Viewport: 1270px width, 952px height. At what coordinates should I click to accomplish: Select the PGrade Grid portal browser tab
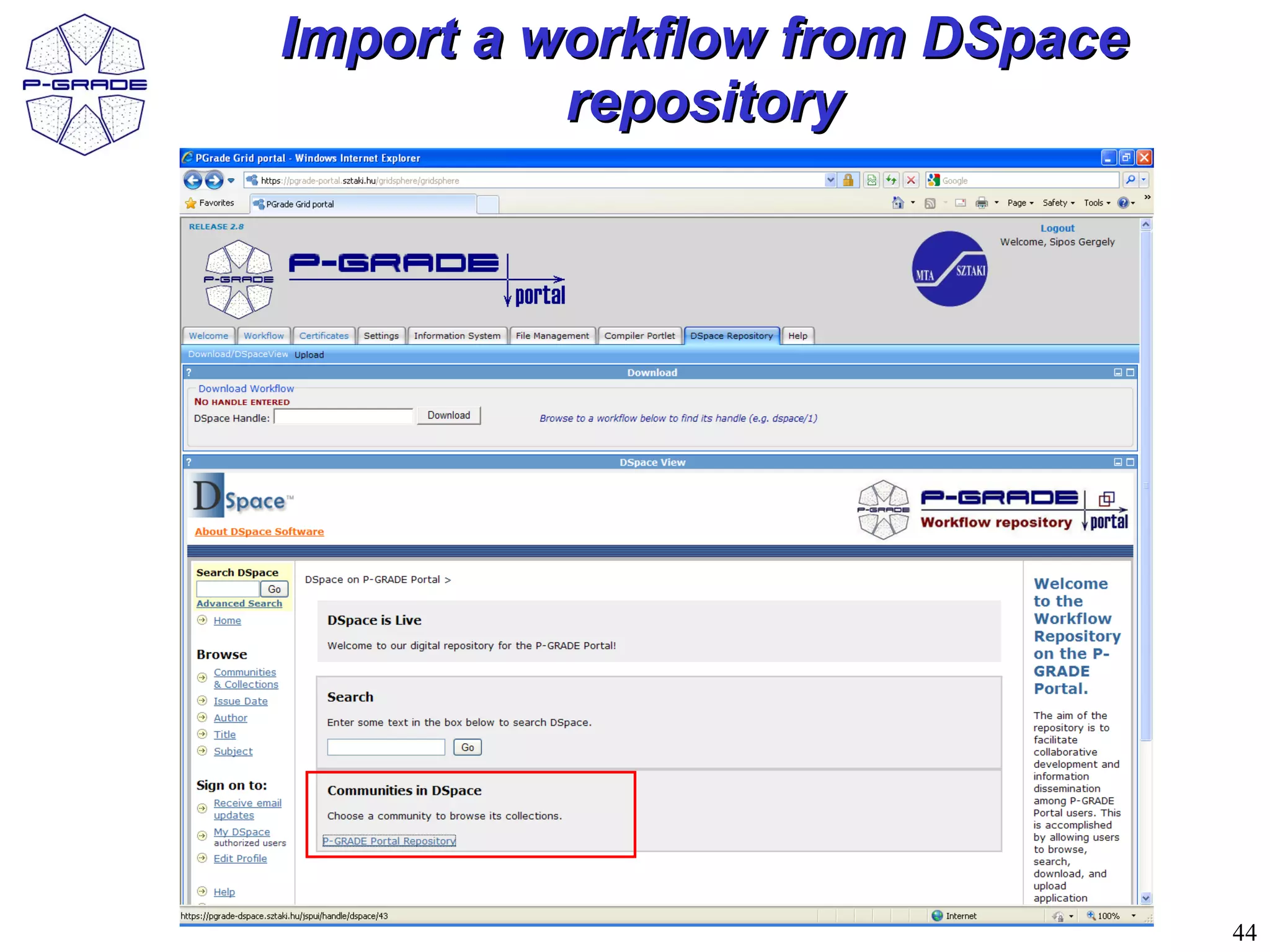(363, 204)
